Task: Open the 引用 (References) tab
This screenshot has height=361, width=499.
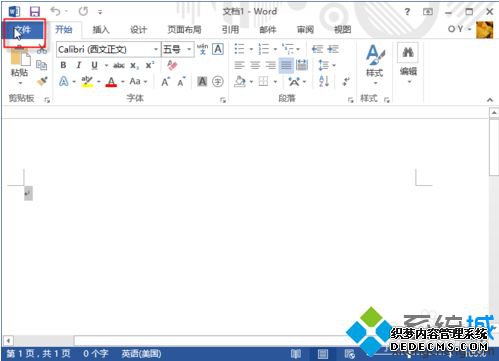Action: (x=230, y=30)
